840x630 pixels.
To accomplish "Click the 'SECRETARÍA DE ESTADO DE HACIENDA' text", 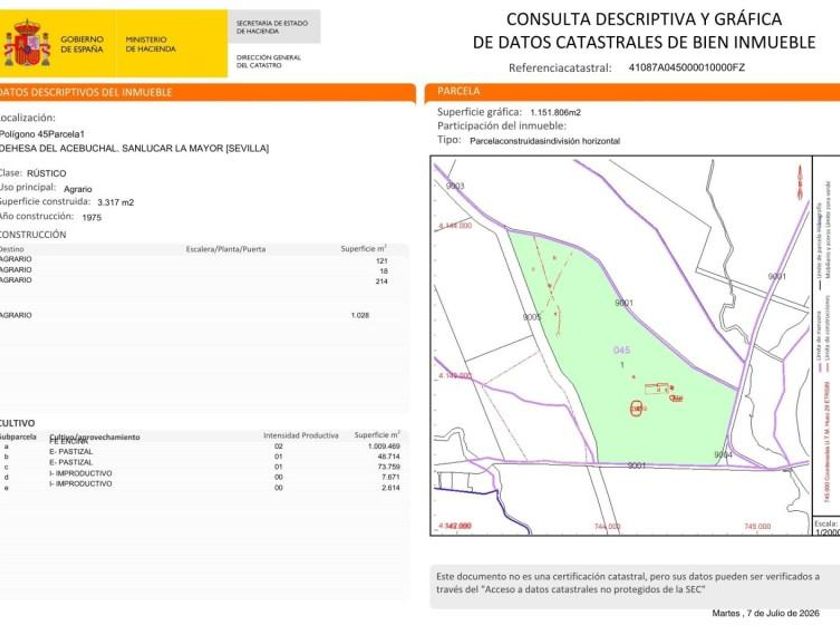I will (x=272, y=27).
